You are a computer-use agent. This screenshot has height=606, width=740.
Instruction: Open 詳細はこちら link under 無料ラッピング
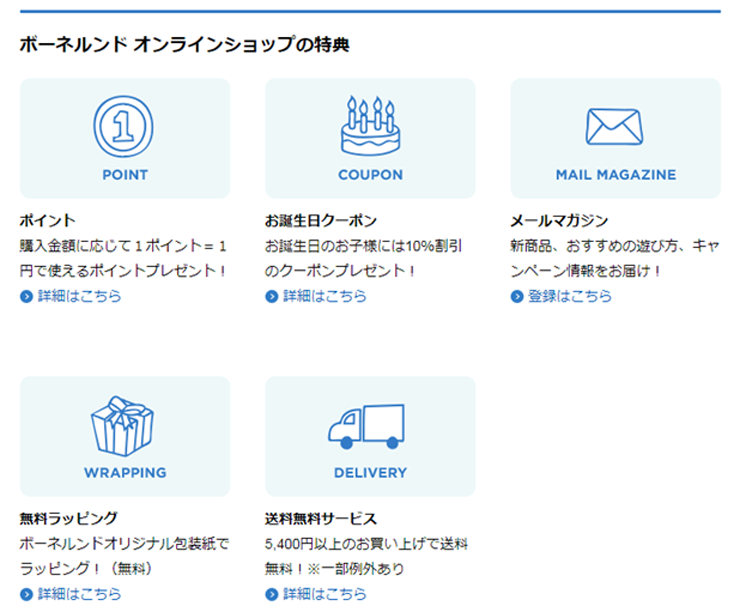click(80, 595)
